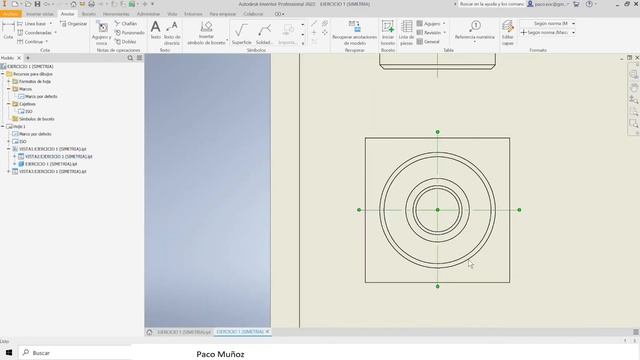Screen dimensions: 640x360
Task: Click the Windows Buscar search box
Action: click(x=75, y=353)
